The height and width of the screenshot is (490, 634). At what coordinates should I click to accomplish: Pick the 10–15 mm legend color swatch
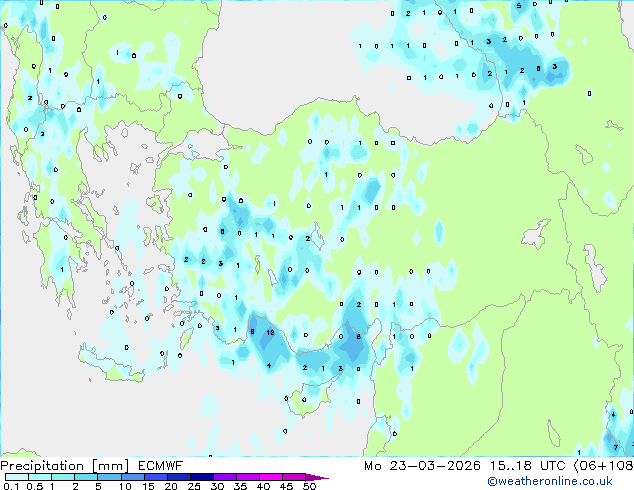[132, 477]
